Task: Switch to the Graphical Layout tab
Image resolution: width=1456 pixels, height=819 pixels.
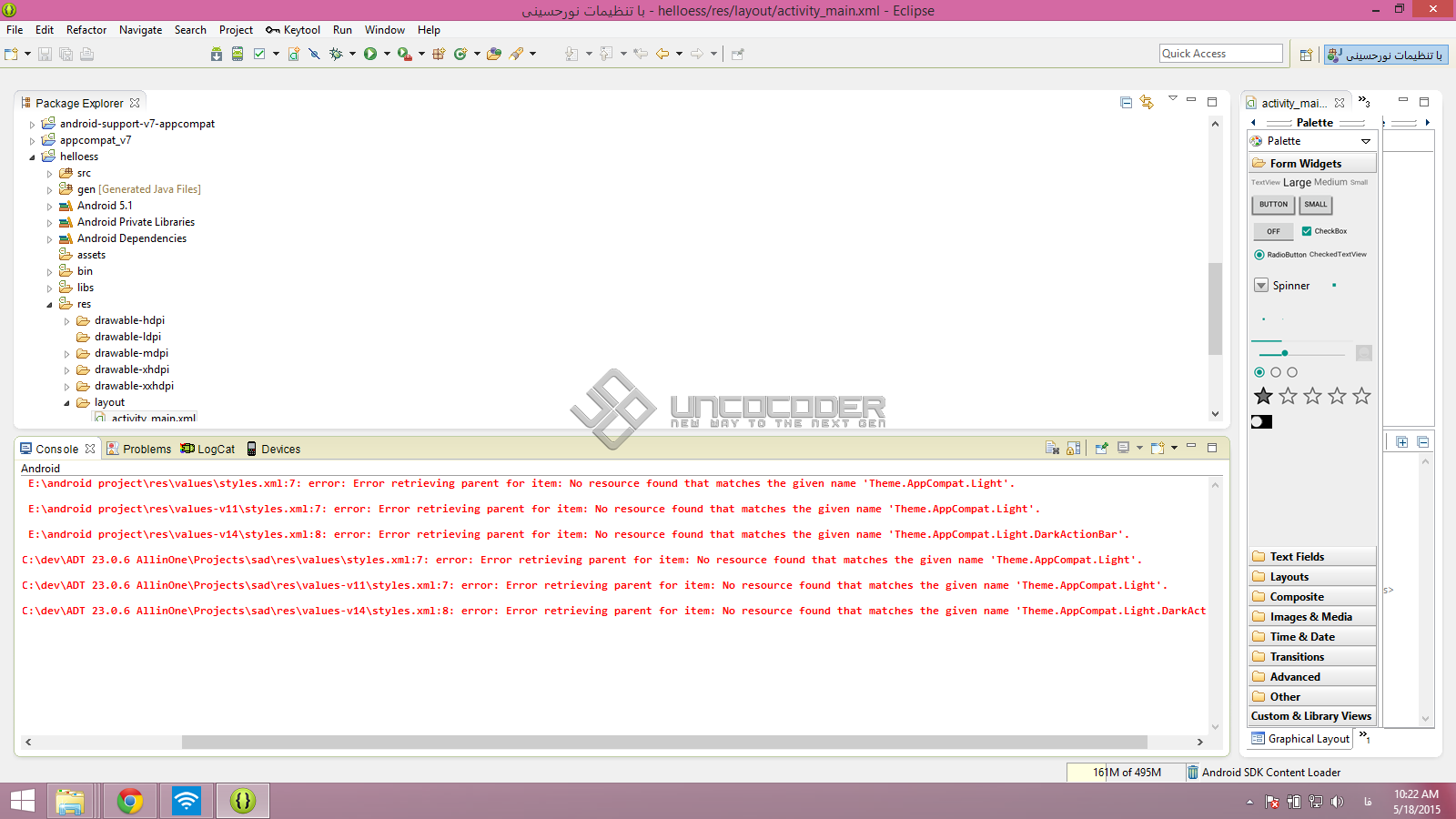Action: point(1300,739)
